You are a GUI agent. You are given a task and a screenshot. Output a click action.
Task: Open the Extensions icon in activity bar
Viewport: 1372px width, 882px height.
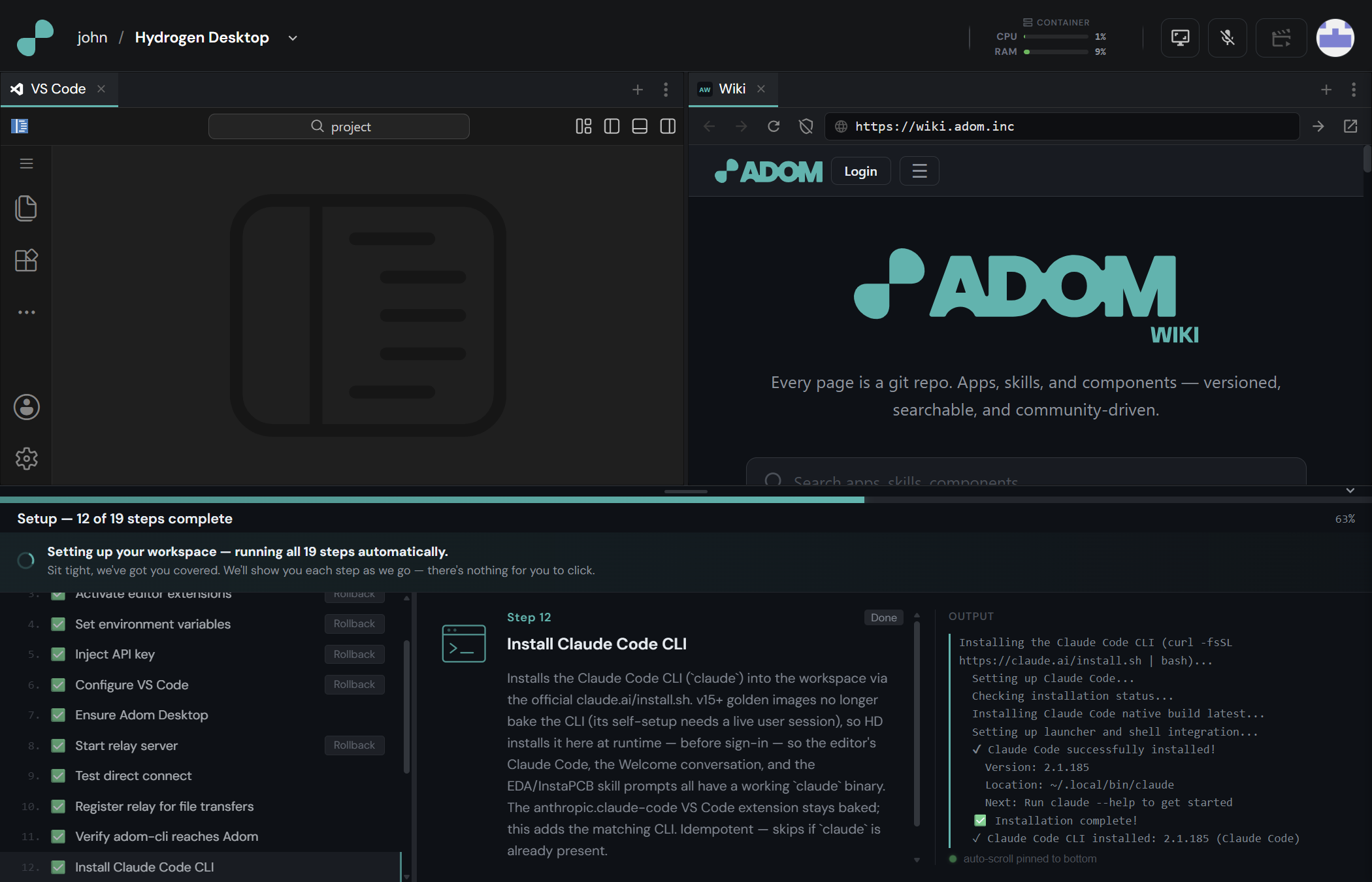click(26, 260)
